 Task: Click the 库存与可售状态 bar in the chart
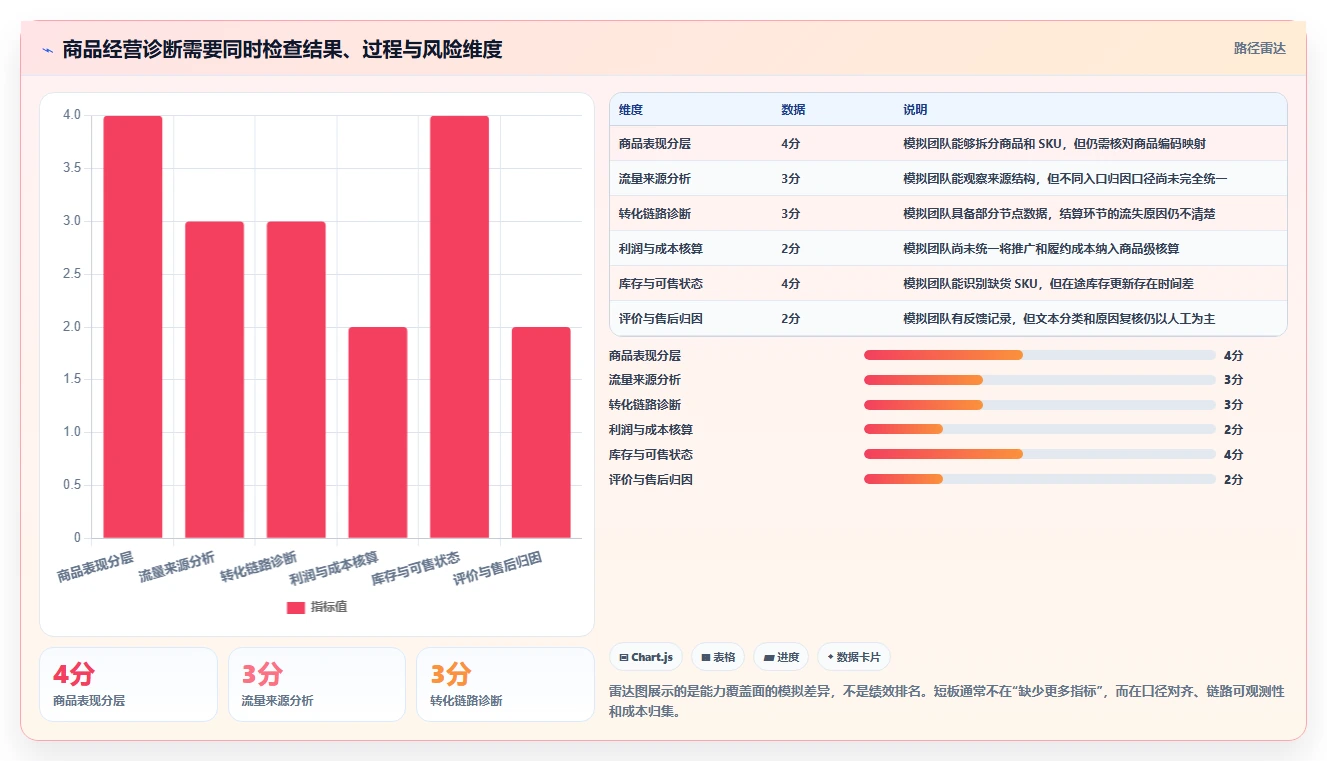460,327
